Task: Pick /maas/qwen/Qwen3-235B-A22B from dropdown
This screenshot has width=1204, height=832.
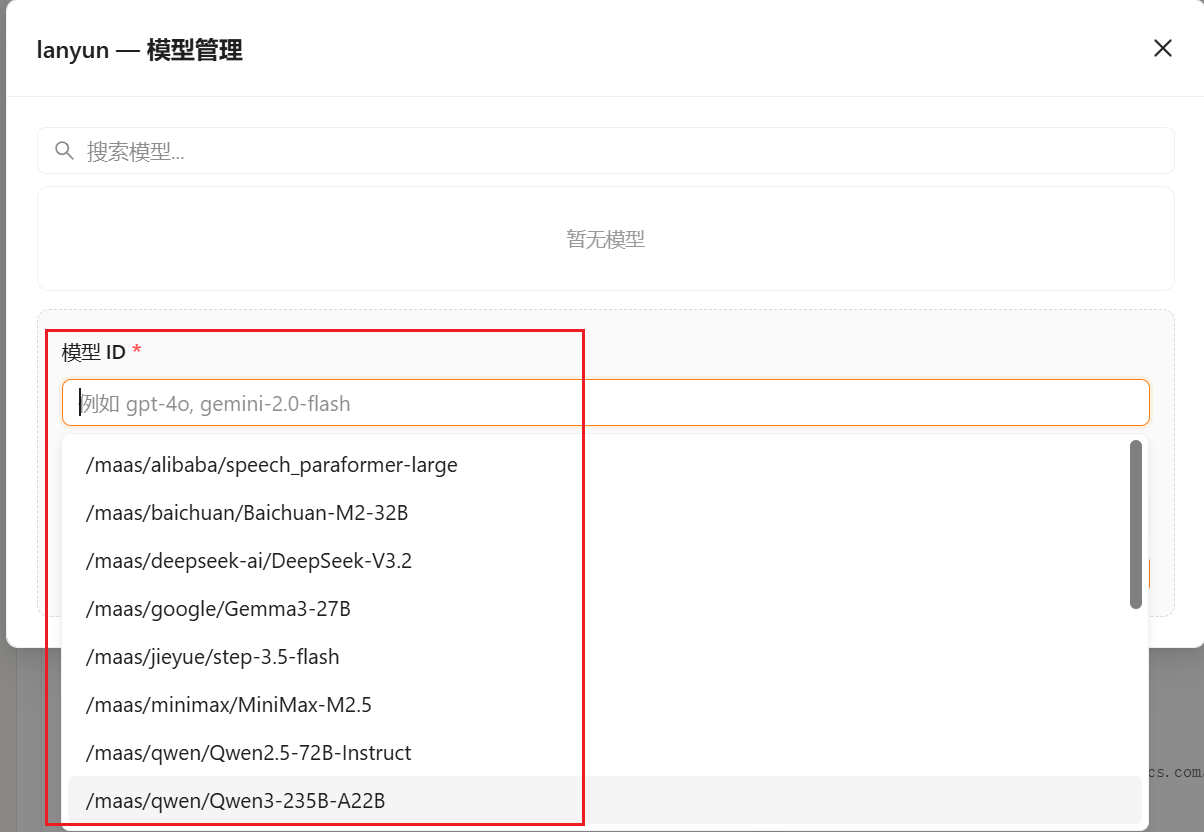Action: coord(604,801)
